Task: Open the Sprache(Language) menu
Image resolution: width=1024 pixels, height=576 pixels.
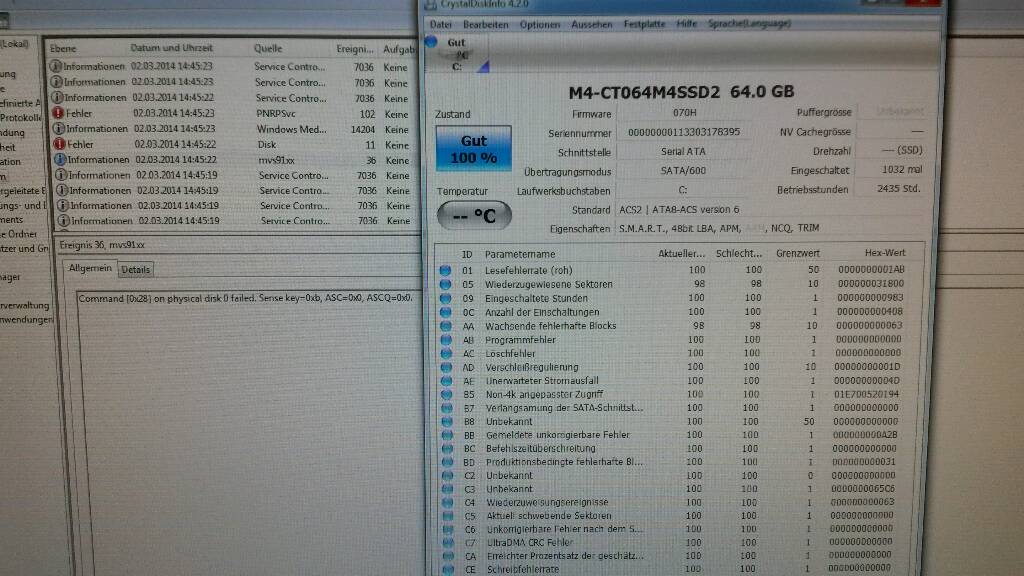Action: coord(749,24)
